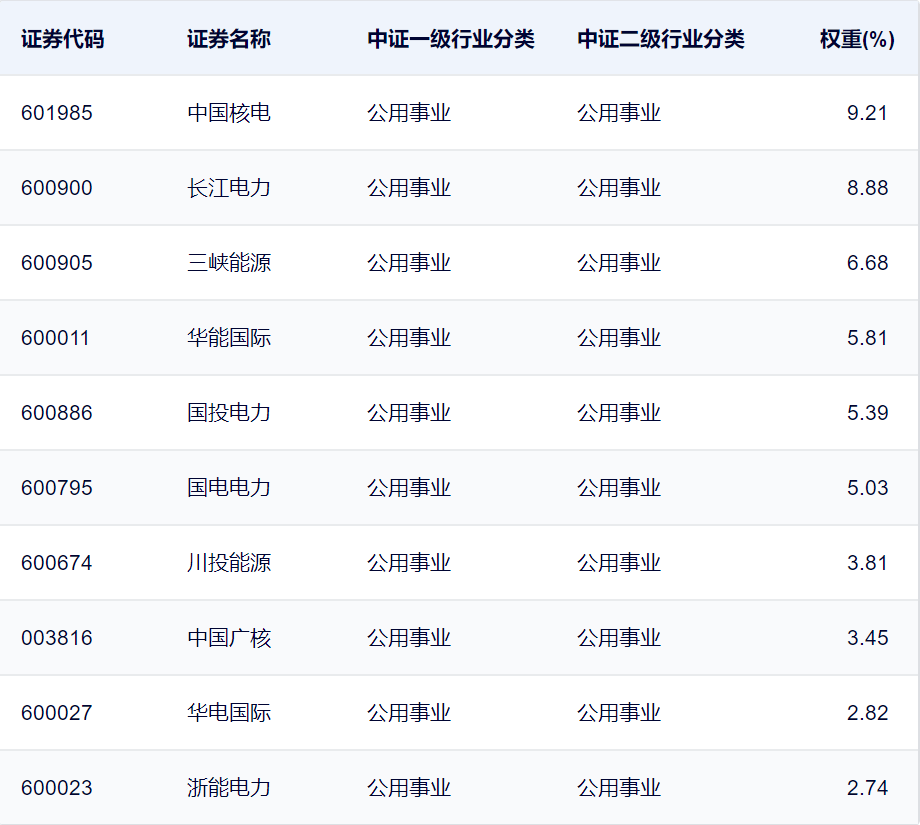The height and width of the screenshot is (825, 920).
Task: Select stock code 600795
Action: click(57, 488)
